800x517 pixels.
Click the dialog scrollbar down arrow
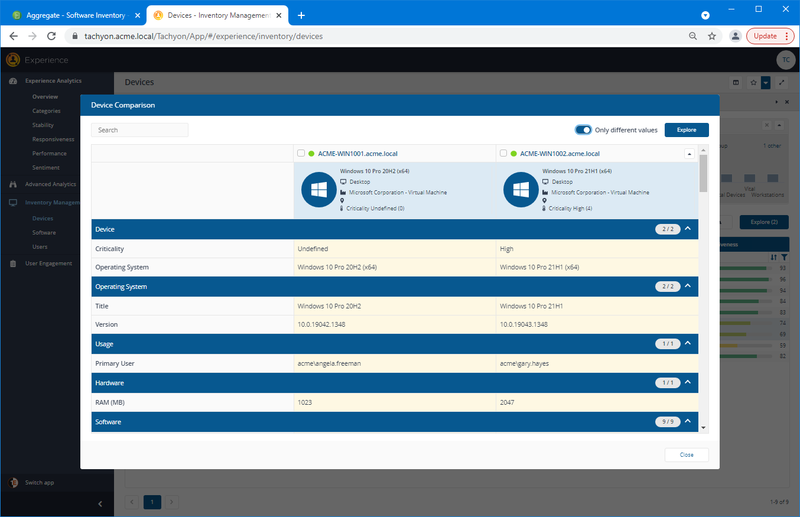click(704, 428)
